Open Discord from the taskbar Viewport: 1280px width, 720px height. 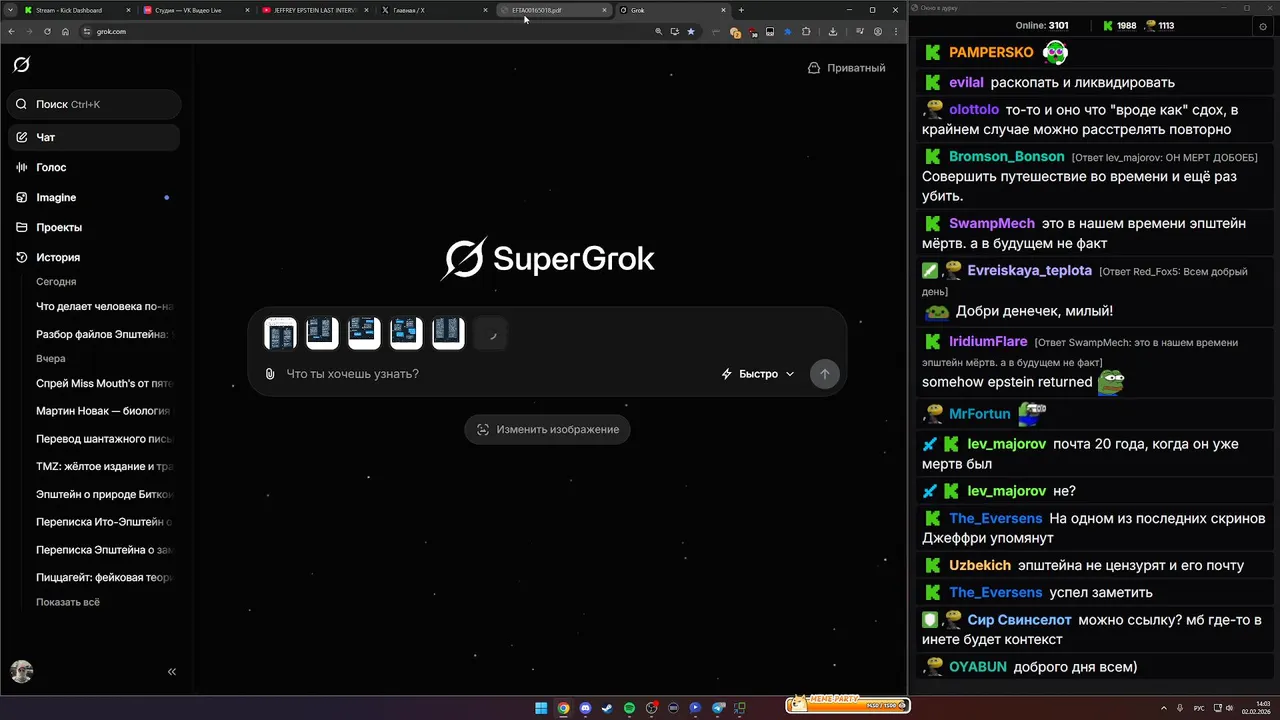(585, 708)
